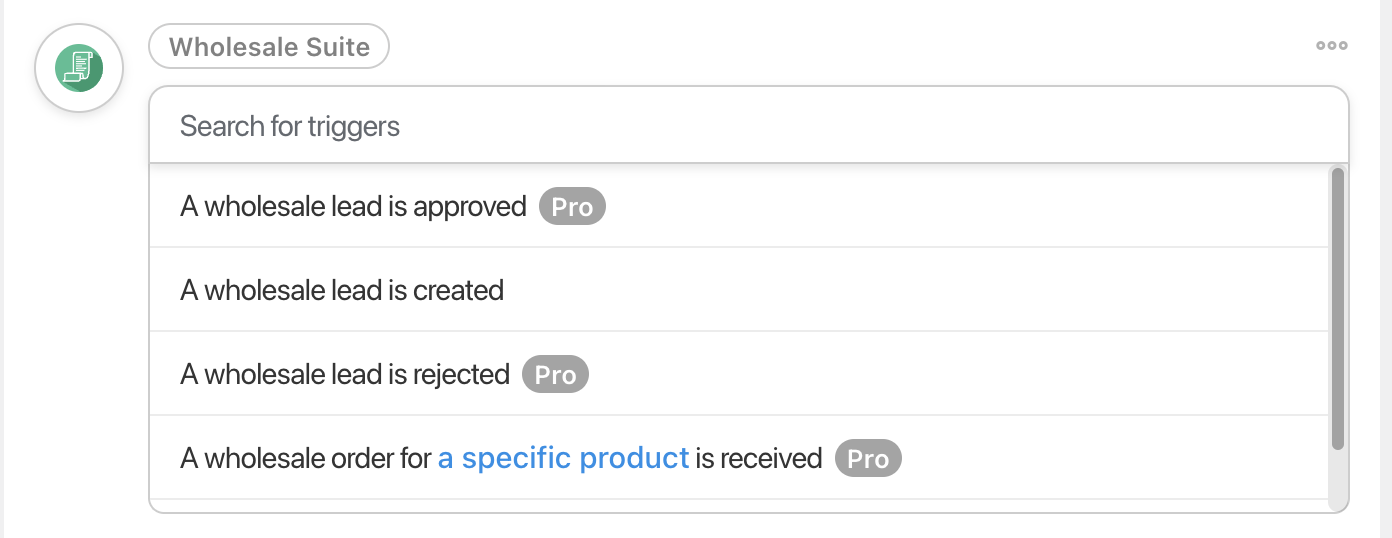Select the Wholesale Suite label pill
The image size is (1392, 538).
tap(269, 47)
